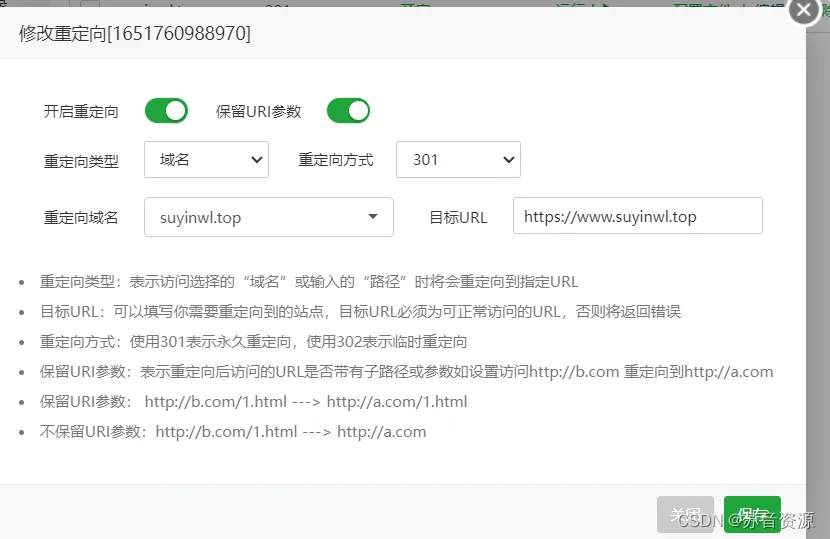Toggle the 保留URI参数 switch
The width and height of the screenshot is (830, 539).
coord(348,111)
